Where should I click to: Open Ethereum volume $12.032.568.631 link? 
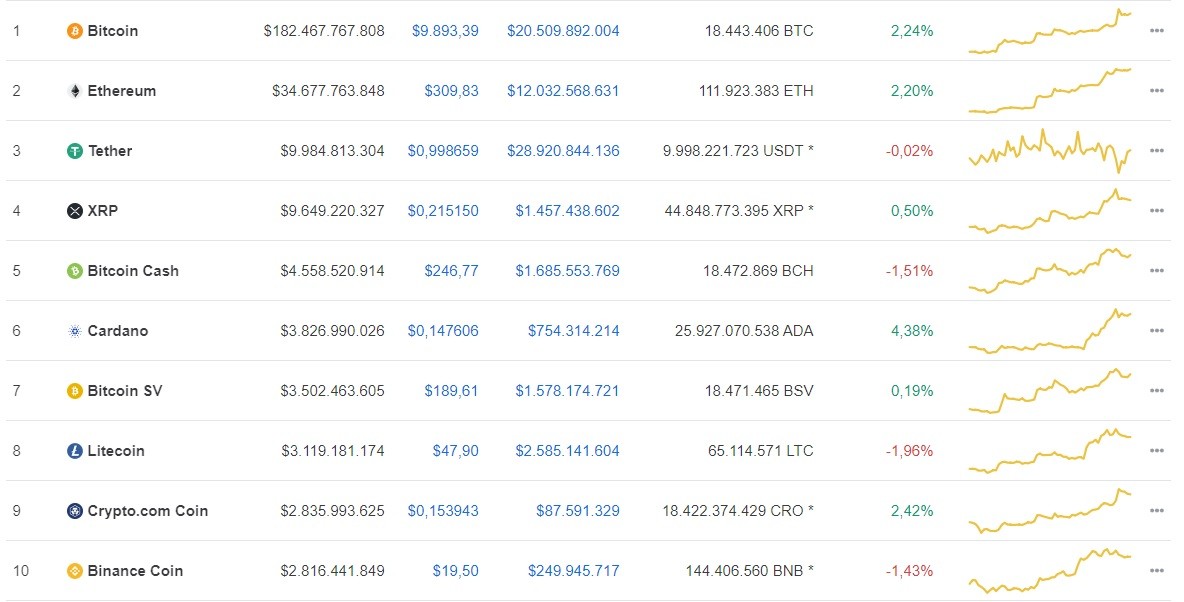[565, 90]
